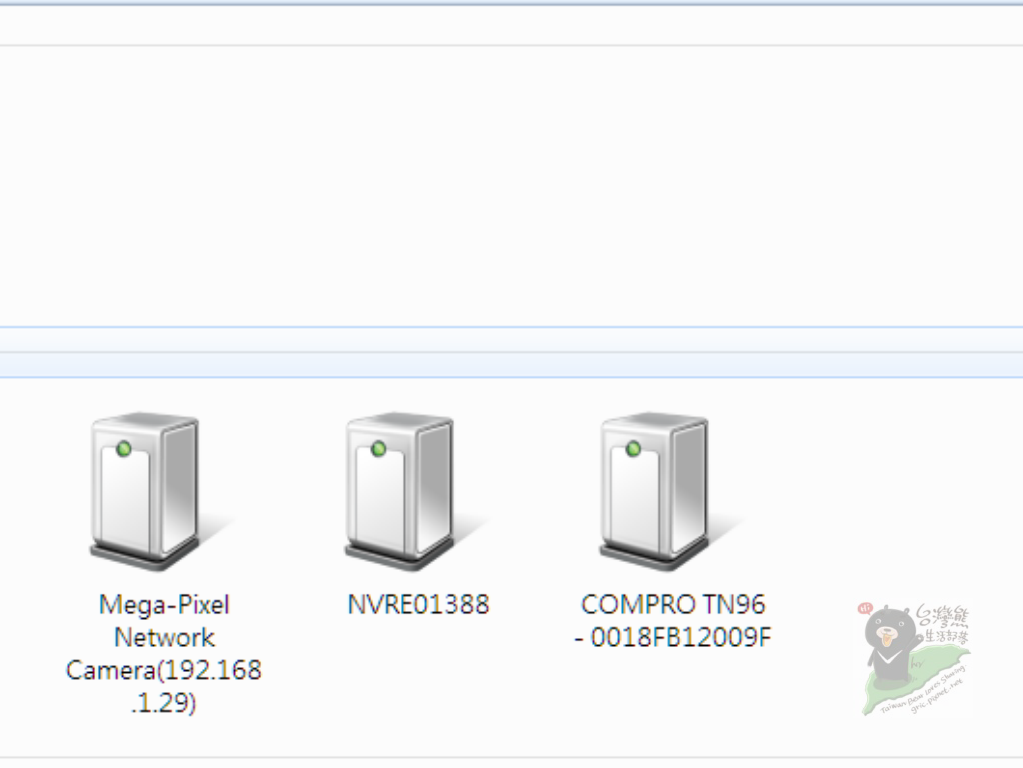Click the "Mega-Pixel" label text
The image size is (1023, 768).
point(164,605)
